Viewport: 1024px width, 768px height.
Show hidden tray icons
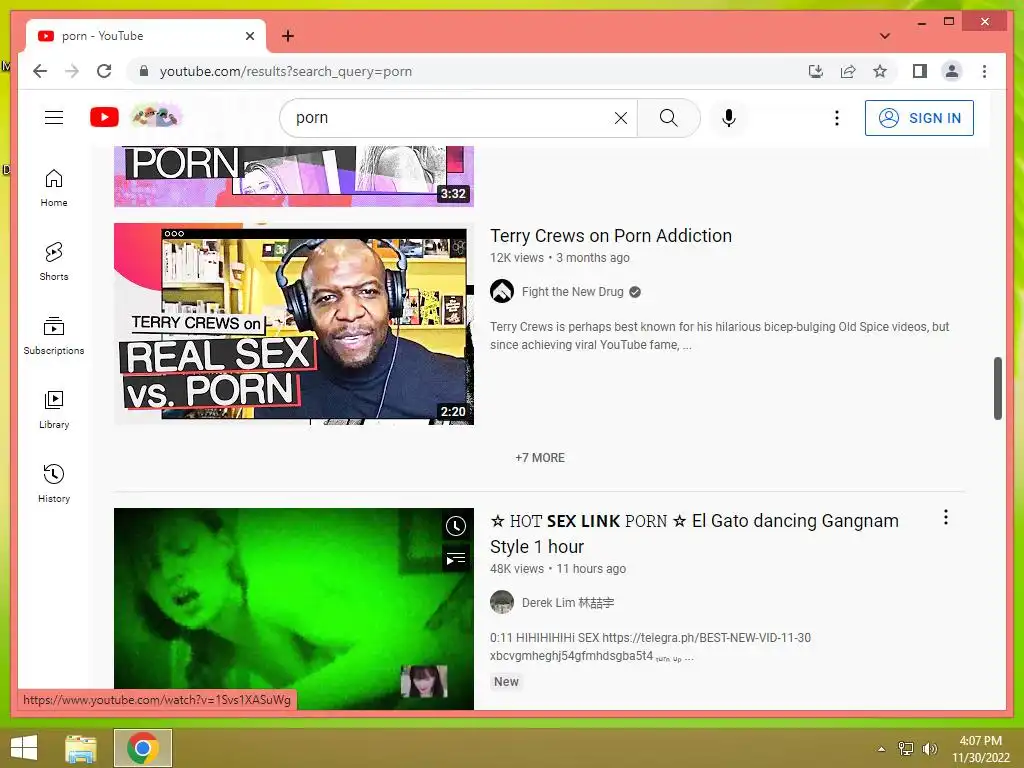881,749
